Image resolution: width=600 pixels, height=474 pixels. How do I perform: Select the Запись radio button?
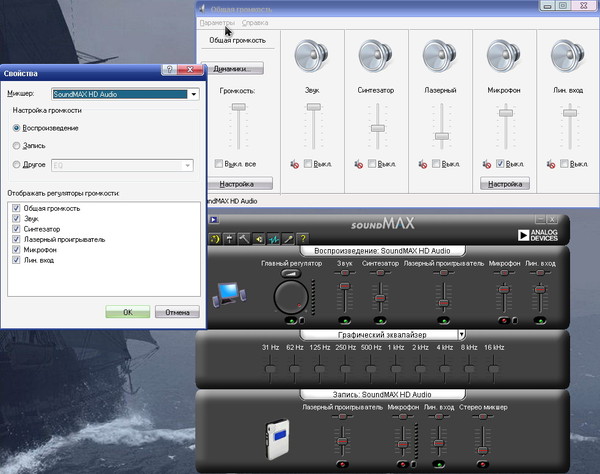point(16,146)
